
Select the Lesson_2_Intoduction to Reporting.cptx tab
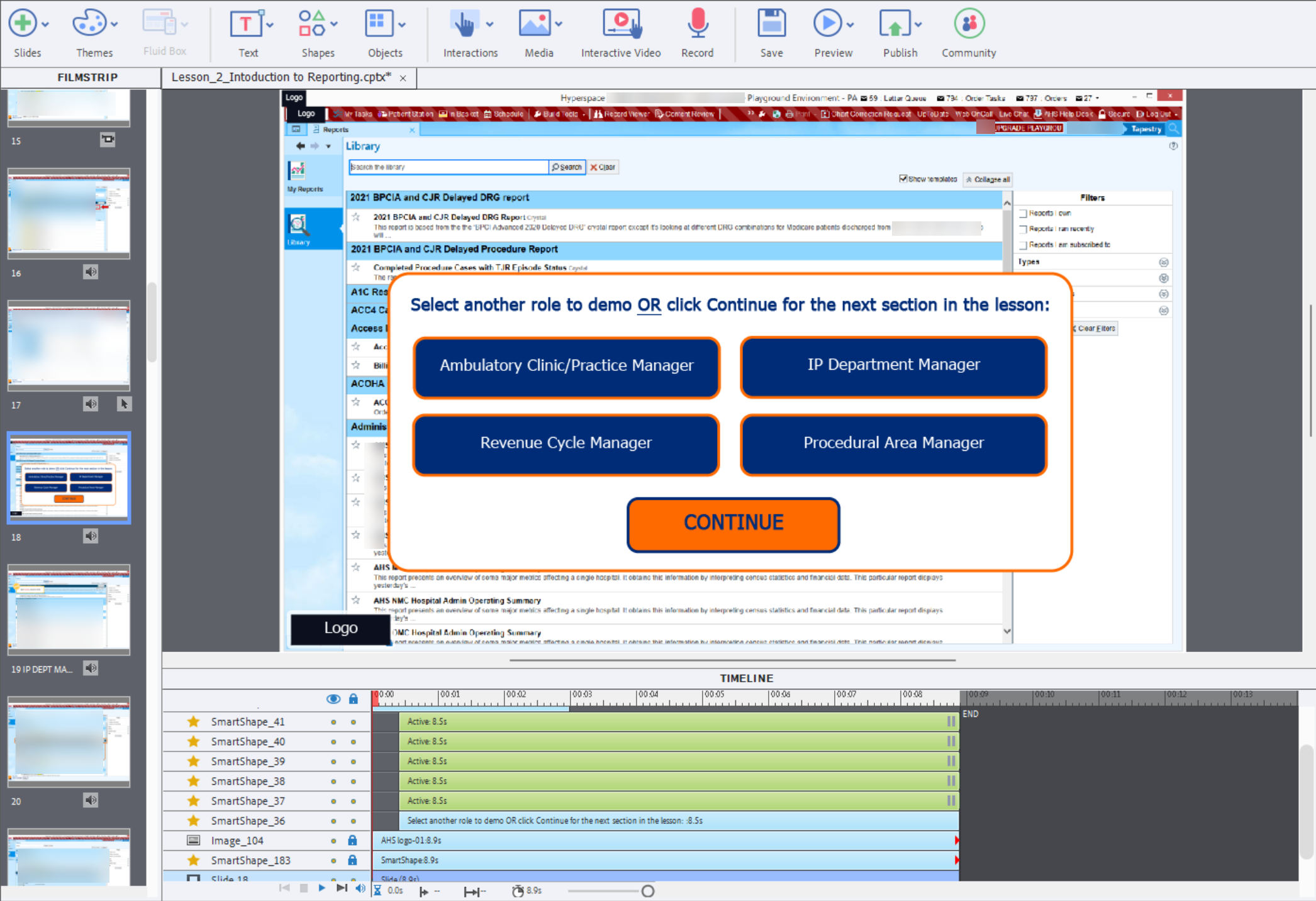click(281, 77)
